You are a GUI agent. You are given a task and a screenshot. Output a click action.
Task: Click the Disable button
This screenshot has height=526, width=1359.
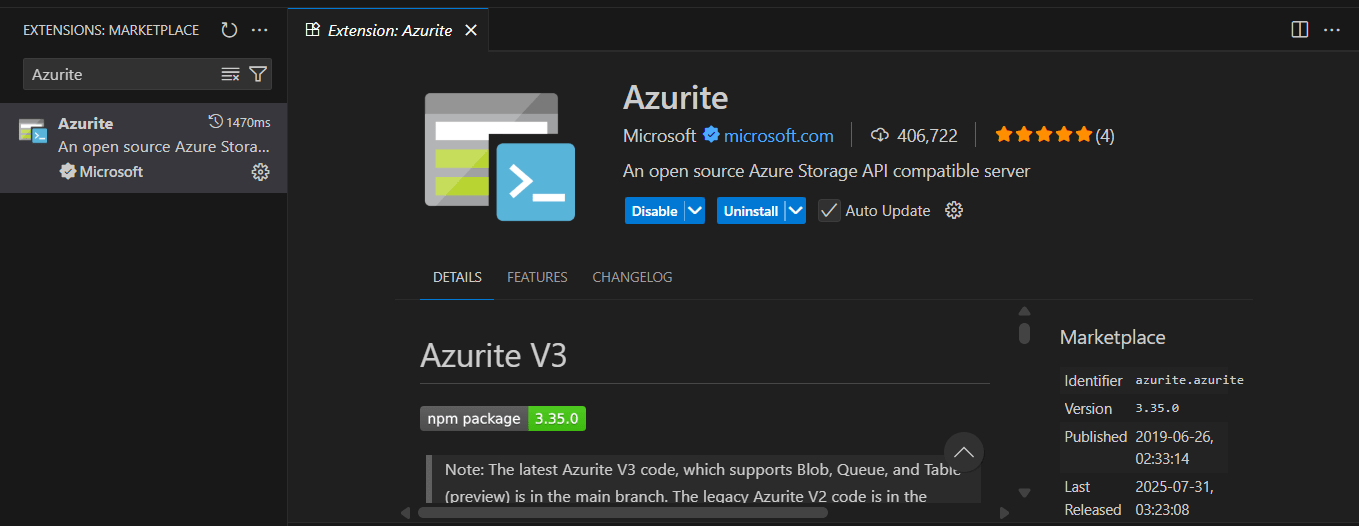click(x=655, y=211)
